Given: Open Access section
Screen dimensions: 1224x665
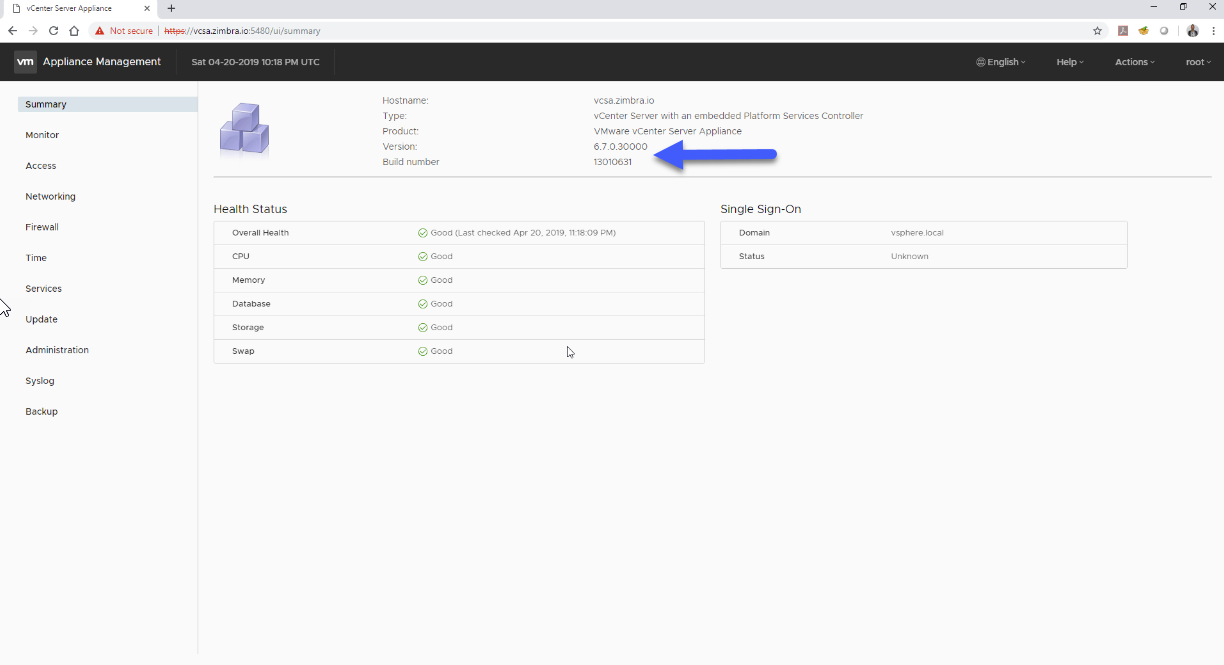Looking at the screenshot, I should (41, 166).
